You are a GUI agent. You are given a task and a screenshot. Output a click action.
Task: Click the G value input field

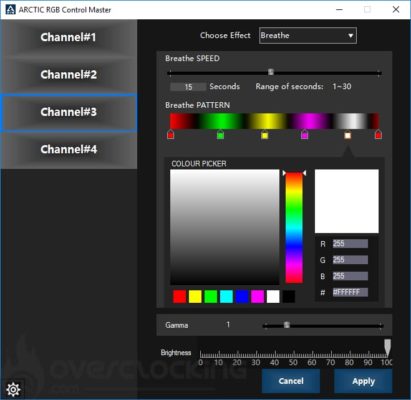point(350,260)
